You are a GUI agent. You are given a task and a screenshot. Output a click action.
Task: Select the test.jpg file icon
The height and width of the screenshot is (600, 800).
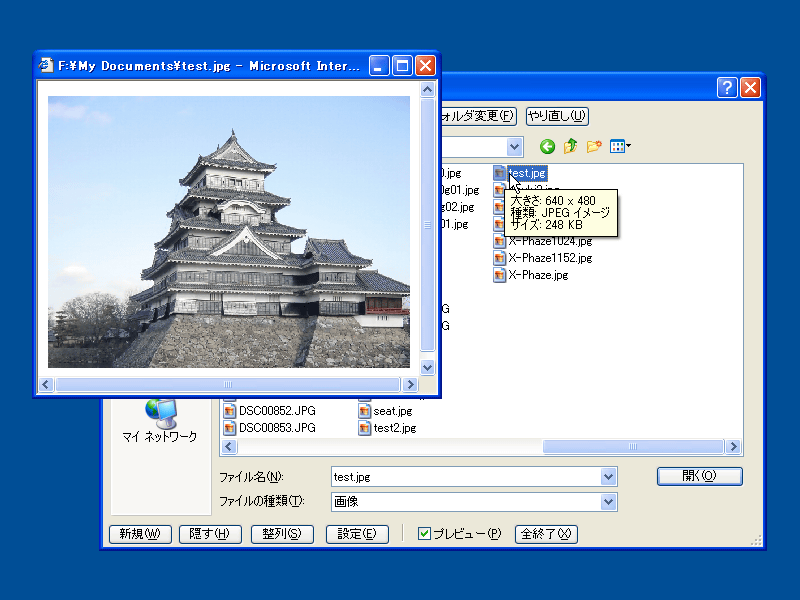pos(499,173)
